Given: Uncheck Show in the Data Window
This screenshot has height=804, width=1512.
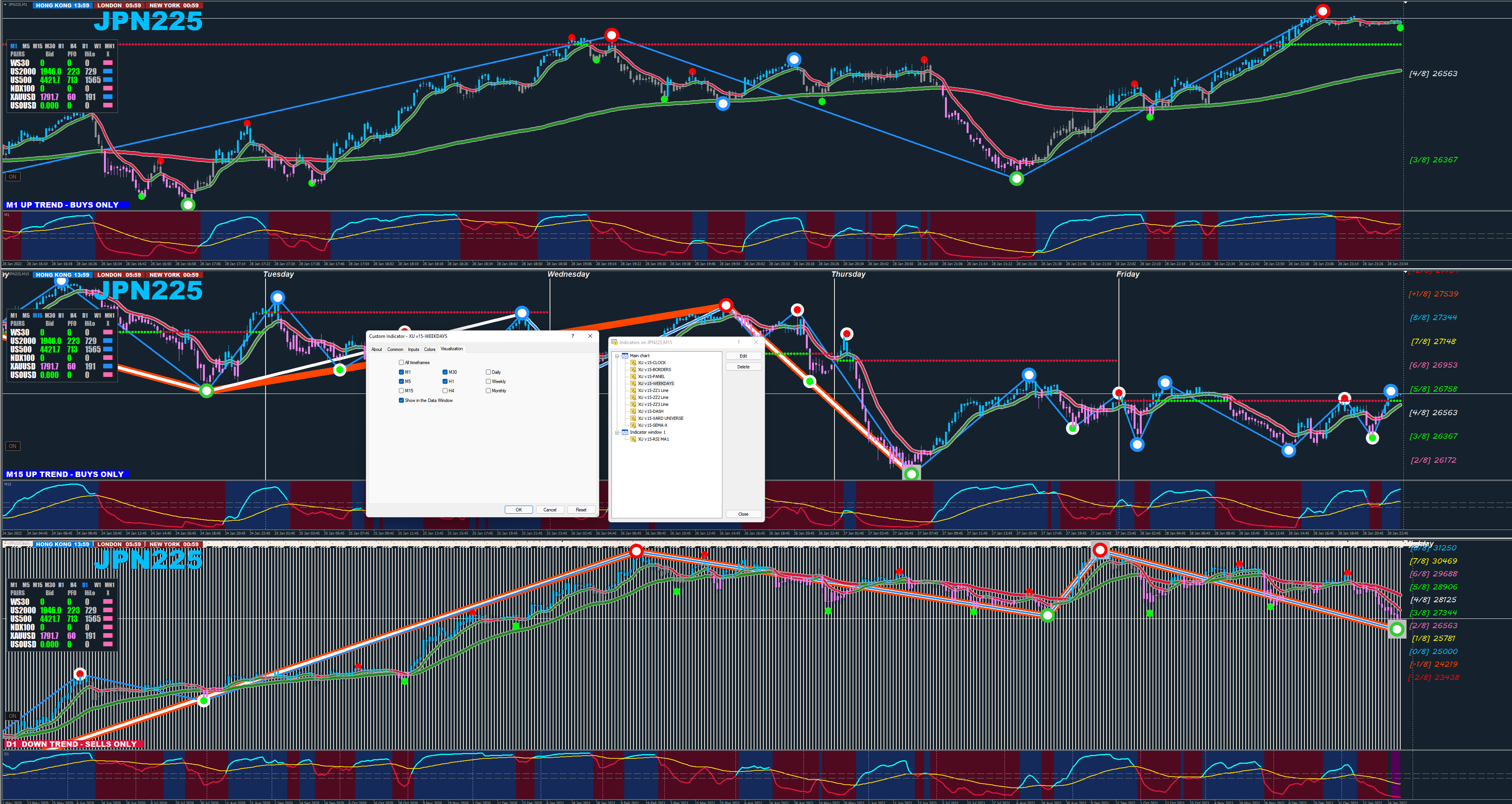Looking at the screenshot, I should (402, 400).
